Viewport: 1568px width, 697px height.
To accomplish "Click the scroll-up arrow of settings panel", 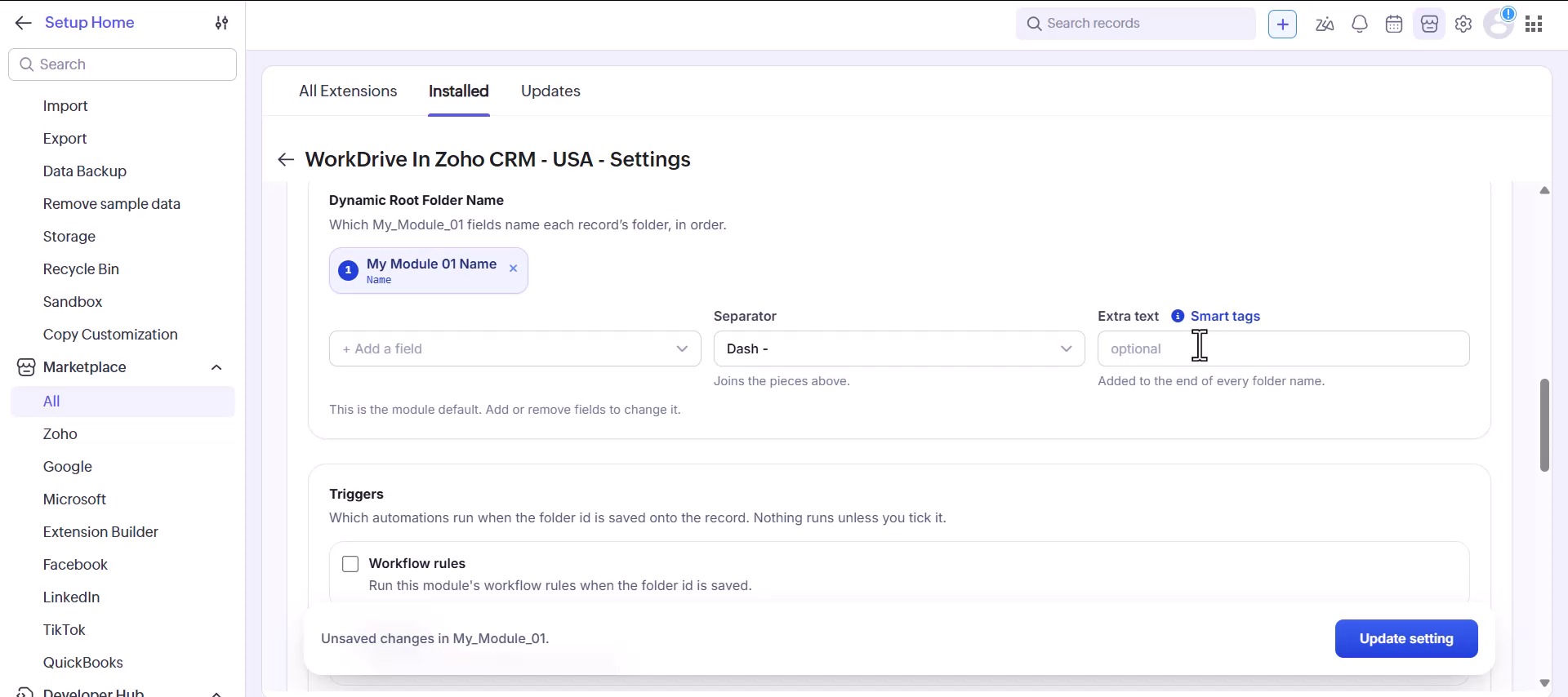I will click(x=1544, y=190).
